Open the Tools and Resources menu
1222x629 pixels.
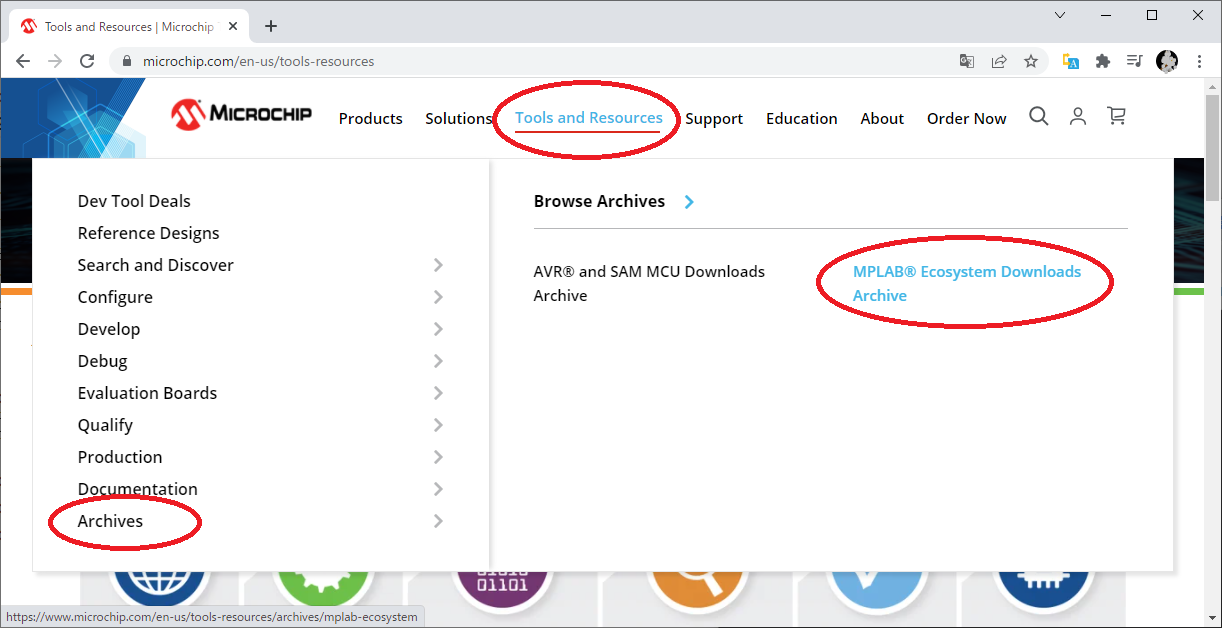(x=588, y=118)
